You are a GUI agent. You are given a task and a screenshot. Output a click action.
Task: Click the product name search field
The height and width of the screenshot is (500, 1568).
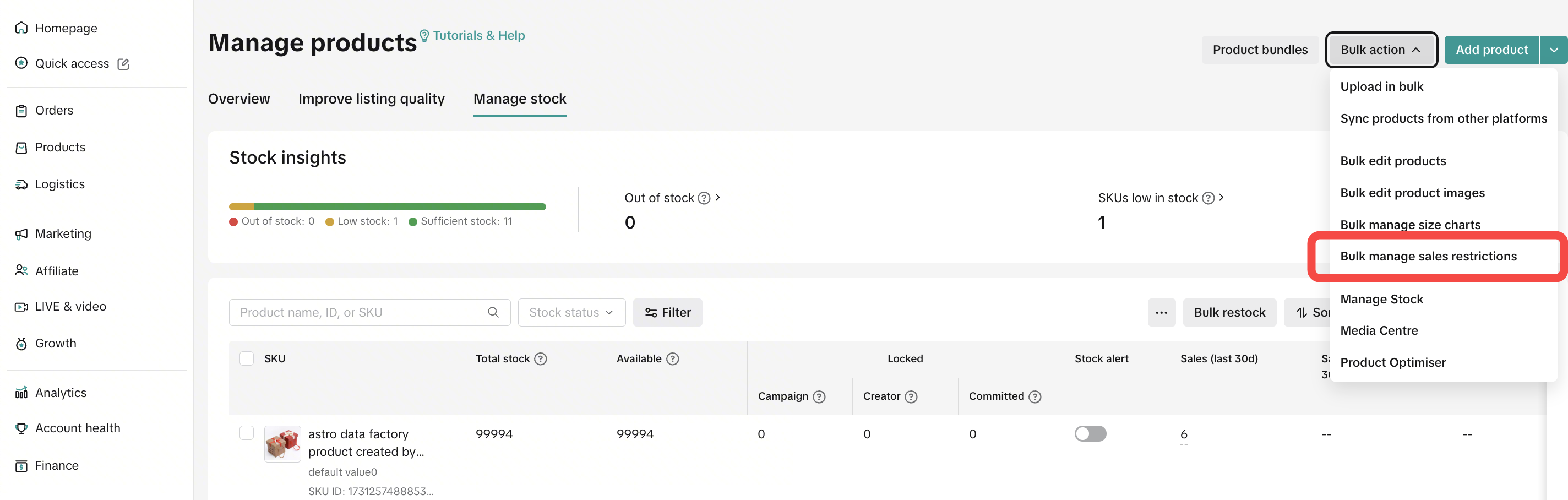[359, 312]
